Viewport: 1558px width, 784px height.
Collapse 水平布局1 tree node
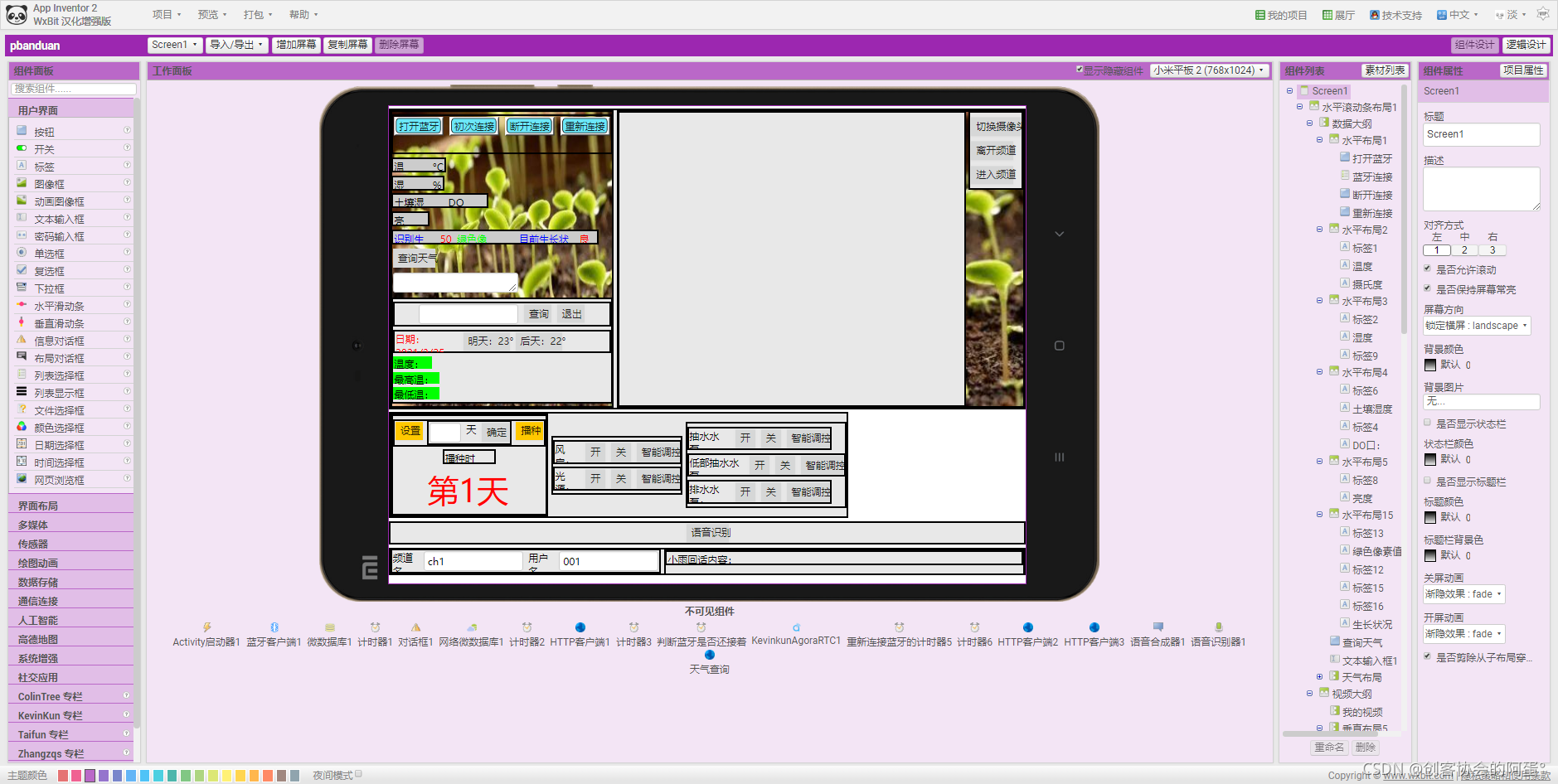(1319, 139)
